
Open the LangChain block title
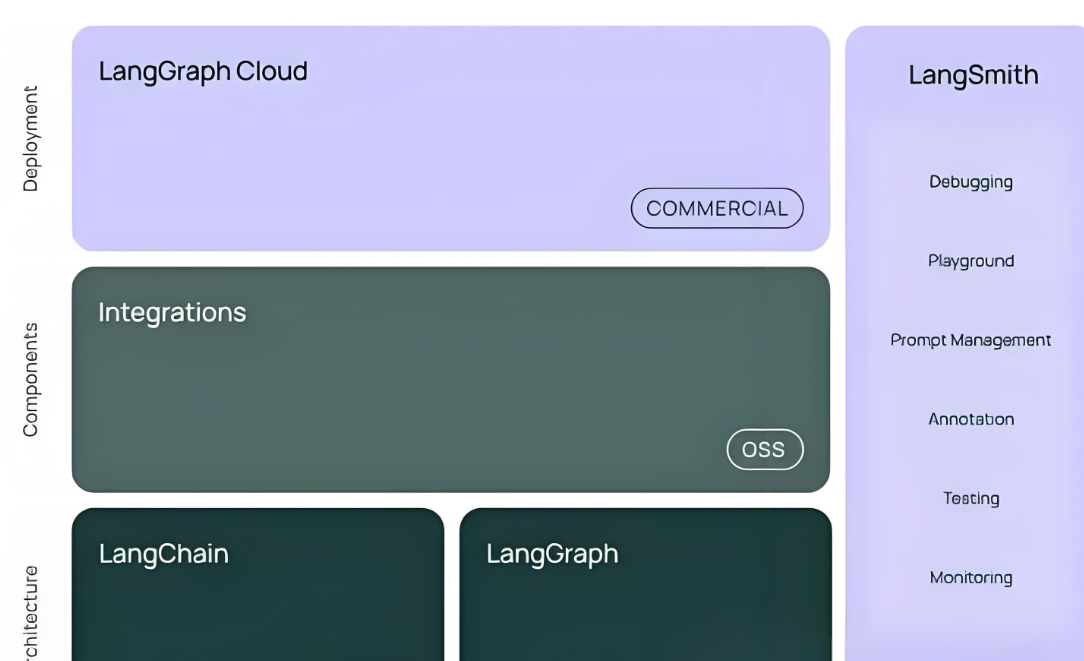[x=164, y=554]
